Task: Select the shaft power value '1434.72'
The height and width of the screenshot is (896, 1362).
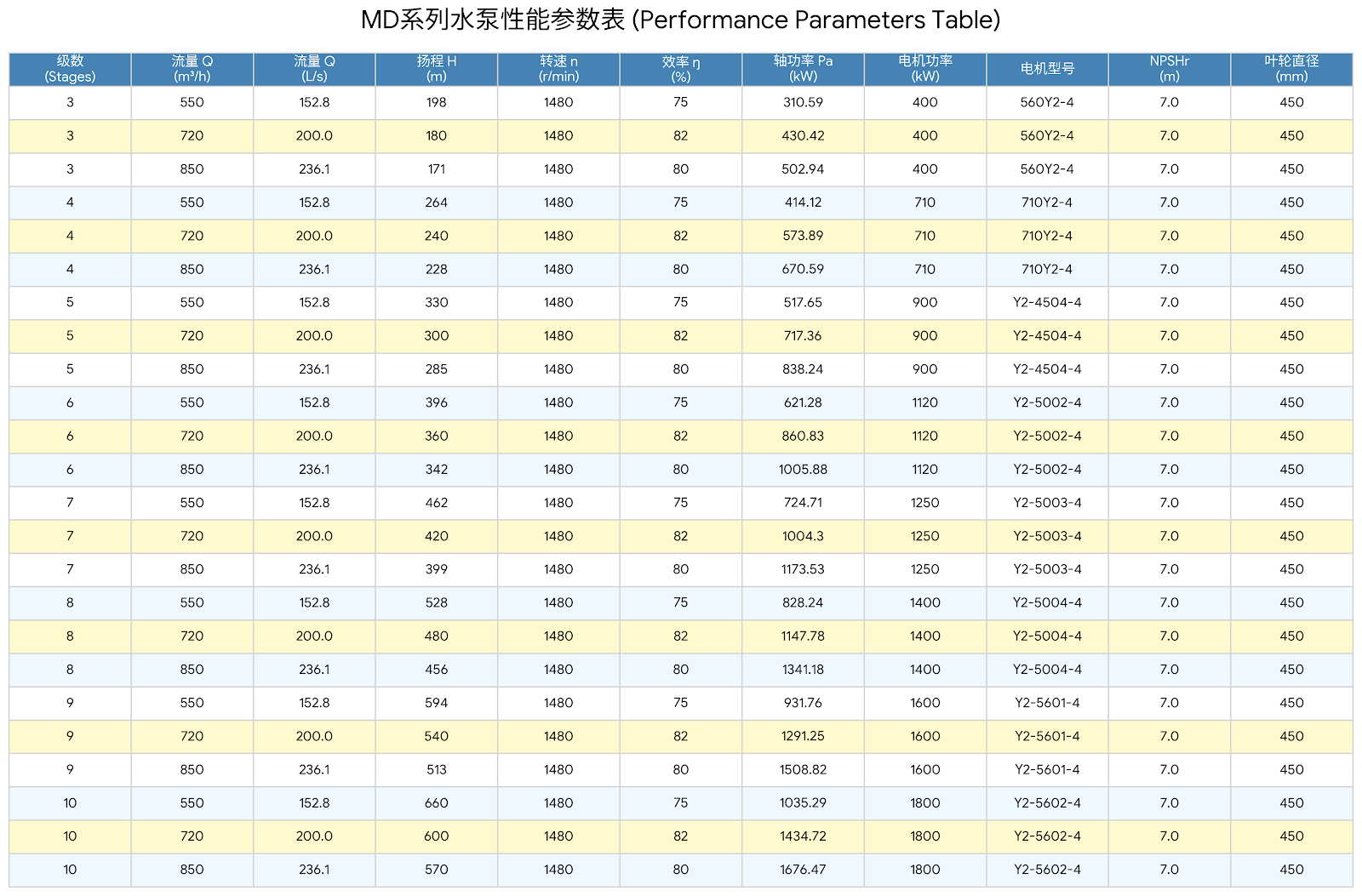Action: click(803, 836)
